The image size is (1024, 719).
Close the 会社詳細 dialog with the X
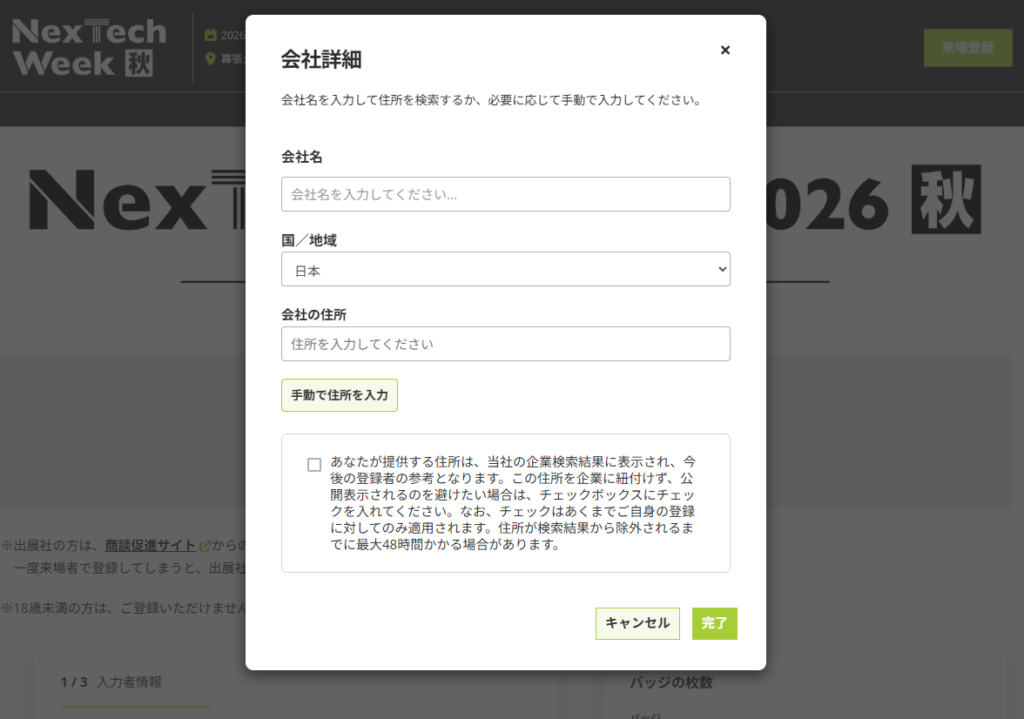725,50
